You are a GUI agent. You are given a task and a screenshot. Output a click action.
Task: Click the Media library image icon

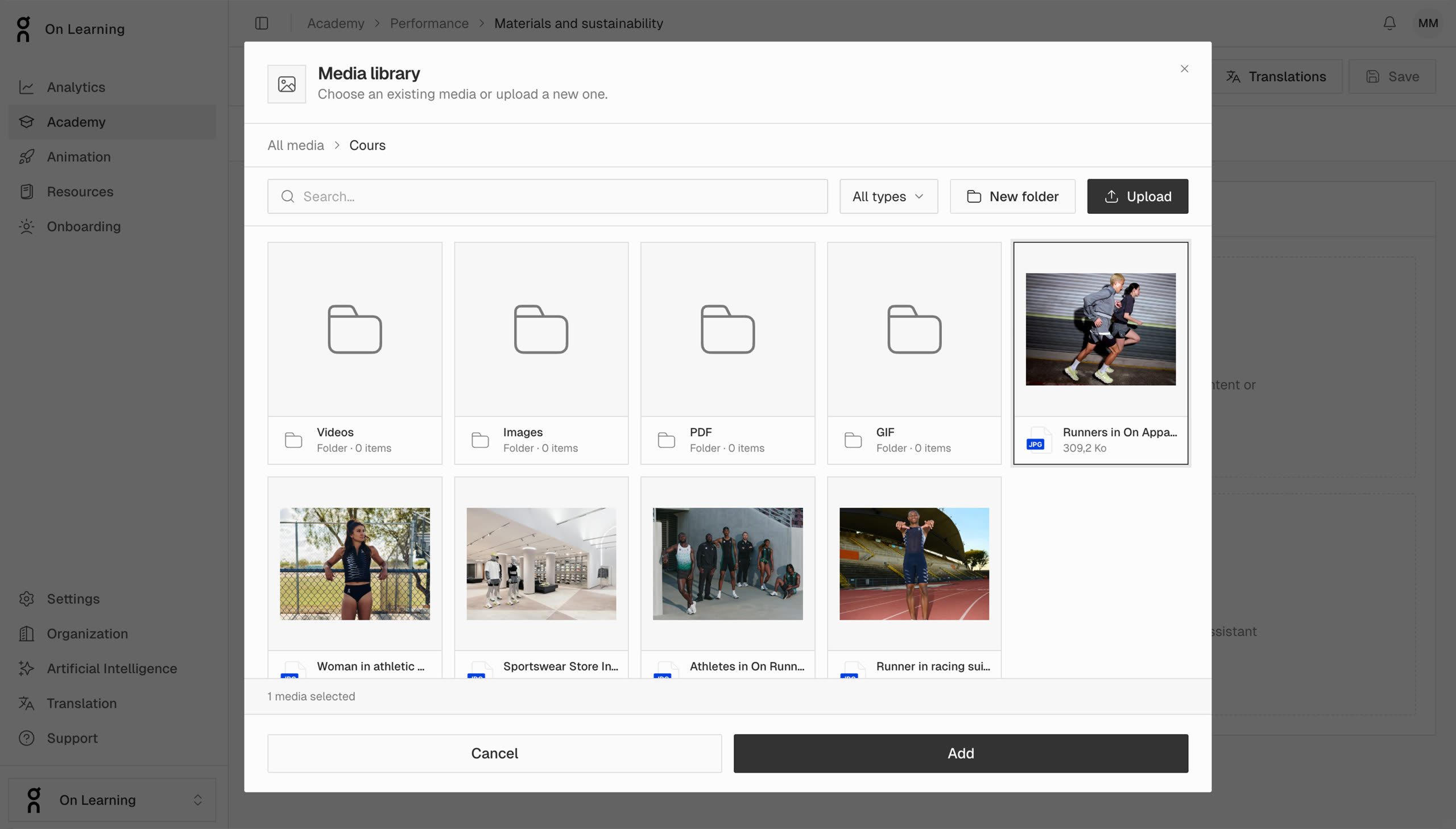click(287, 84)
